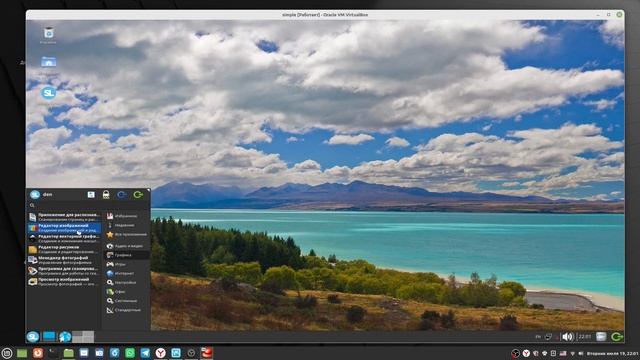Launch 'Приложение для распознав...' from the app list
This screenshot has width=640, height=360.
[64, 217]
